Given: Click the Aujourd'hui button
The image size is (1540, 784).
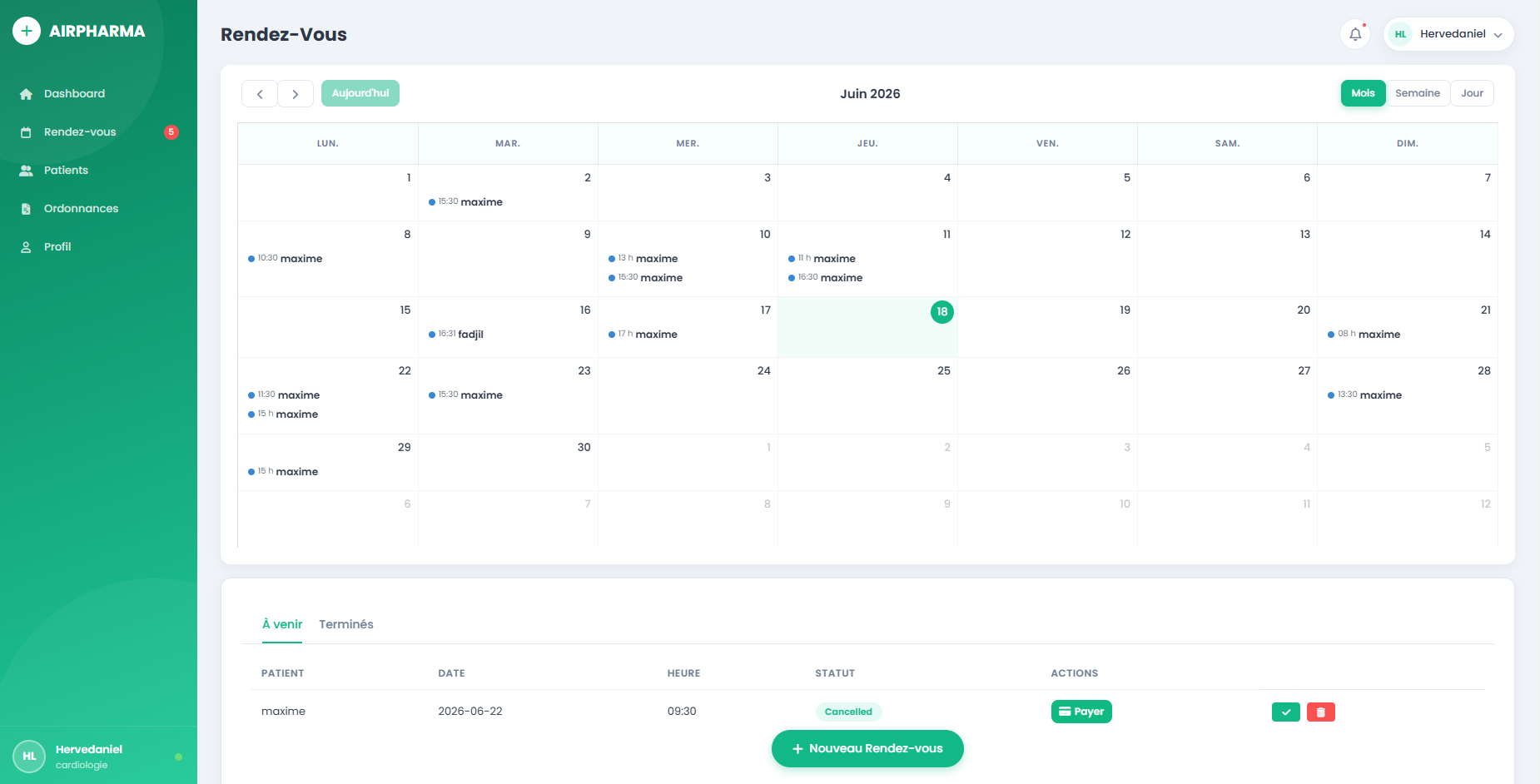Looking at the screenshot, I should point(360,93).
